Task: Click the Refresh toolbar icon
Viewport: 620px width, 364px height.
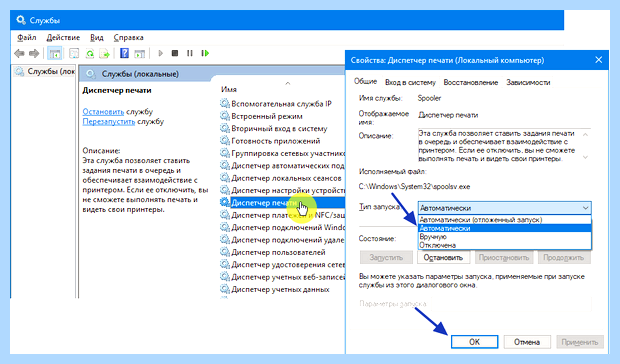Action: tap(90, 53)
